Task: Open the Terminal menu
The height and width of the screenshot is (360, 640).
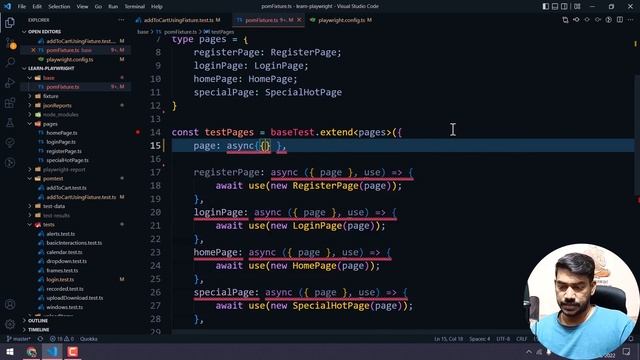Action: 135,7
